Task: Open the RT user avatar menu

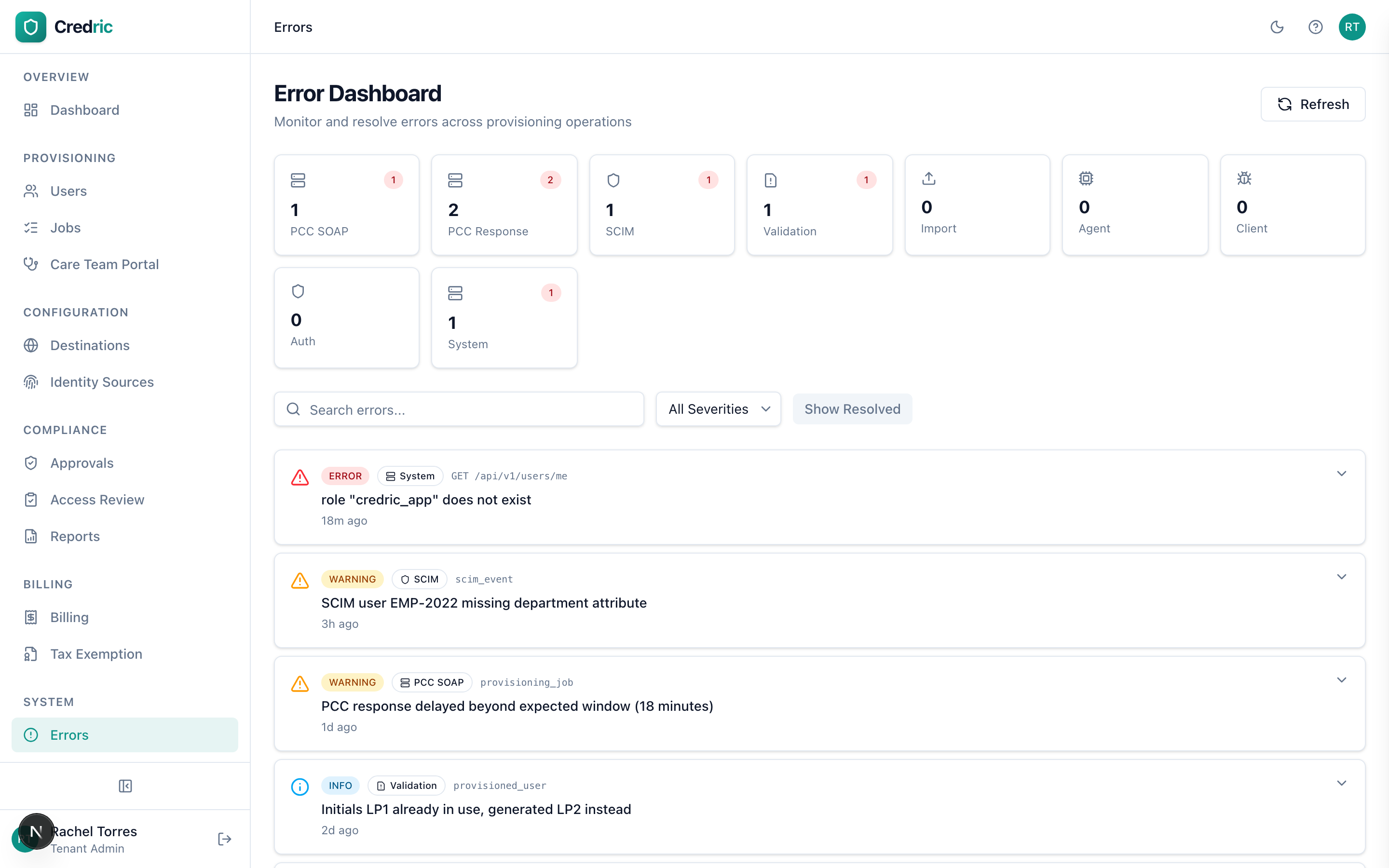Action: point(1352,27)
